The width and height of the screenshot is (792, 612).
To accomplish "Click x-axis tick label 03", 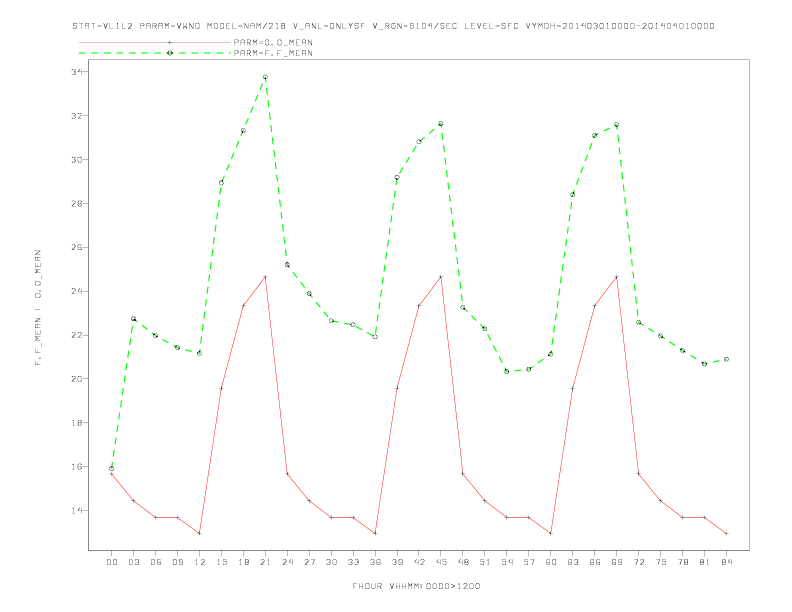I will click(133, 562).
